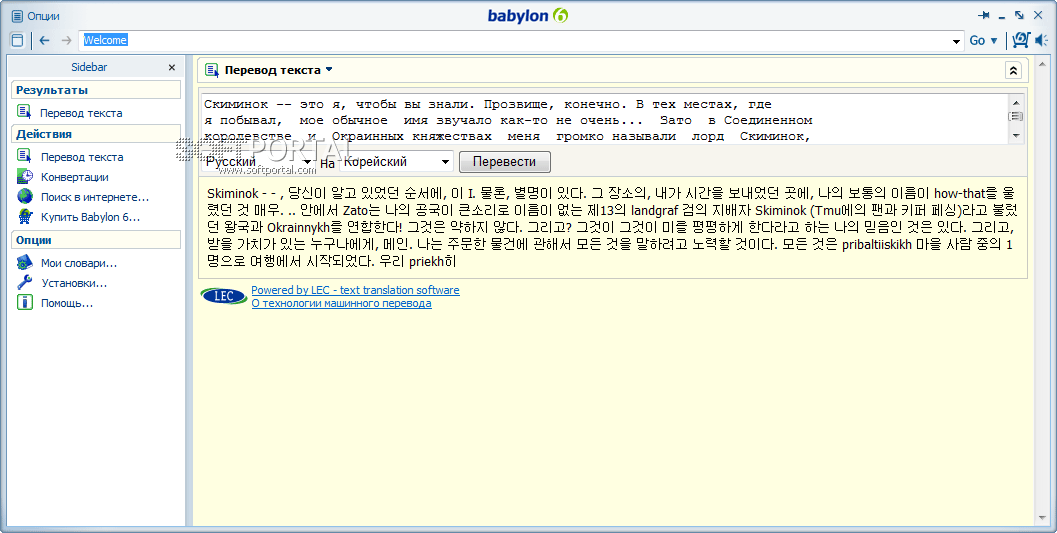This screenshot has height=533, width=1057.
Task: Click the LEC logo
Action: [224, 296]
